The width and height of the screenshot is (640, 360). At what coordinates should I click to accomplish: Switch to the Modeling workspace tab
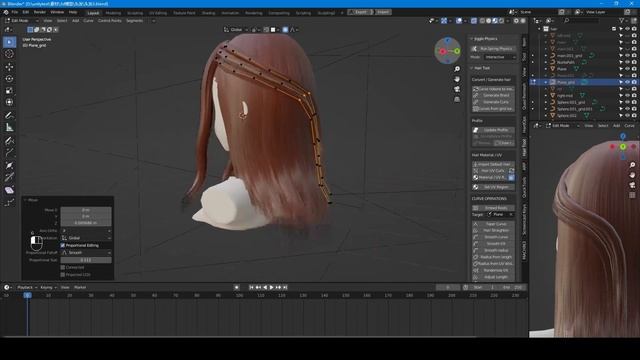(113, 13)
